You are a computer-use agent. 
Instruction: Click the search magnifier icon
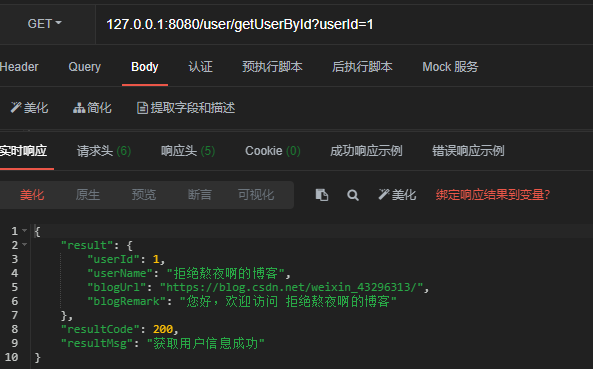click(x=353, y=195)
